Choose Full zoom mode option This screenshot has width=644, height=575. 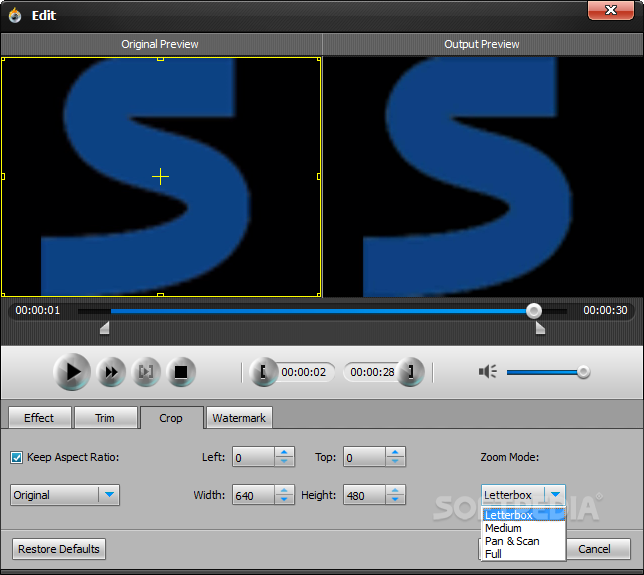[523, 554]
